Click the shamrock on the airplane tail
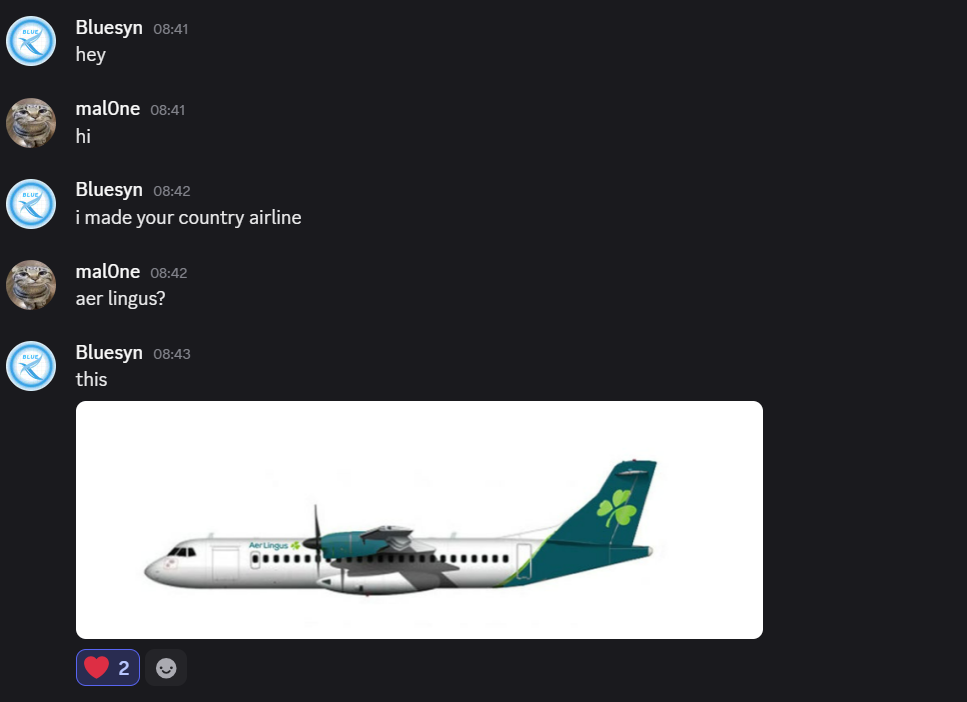 pos(616,508)
